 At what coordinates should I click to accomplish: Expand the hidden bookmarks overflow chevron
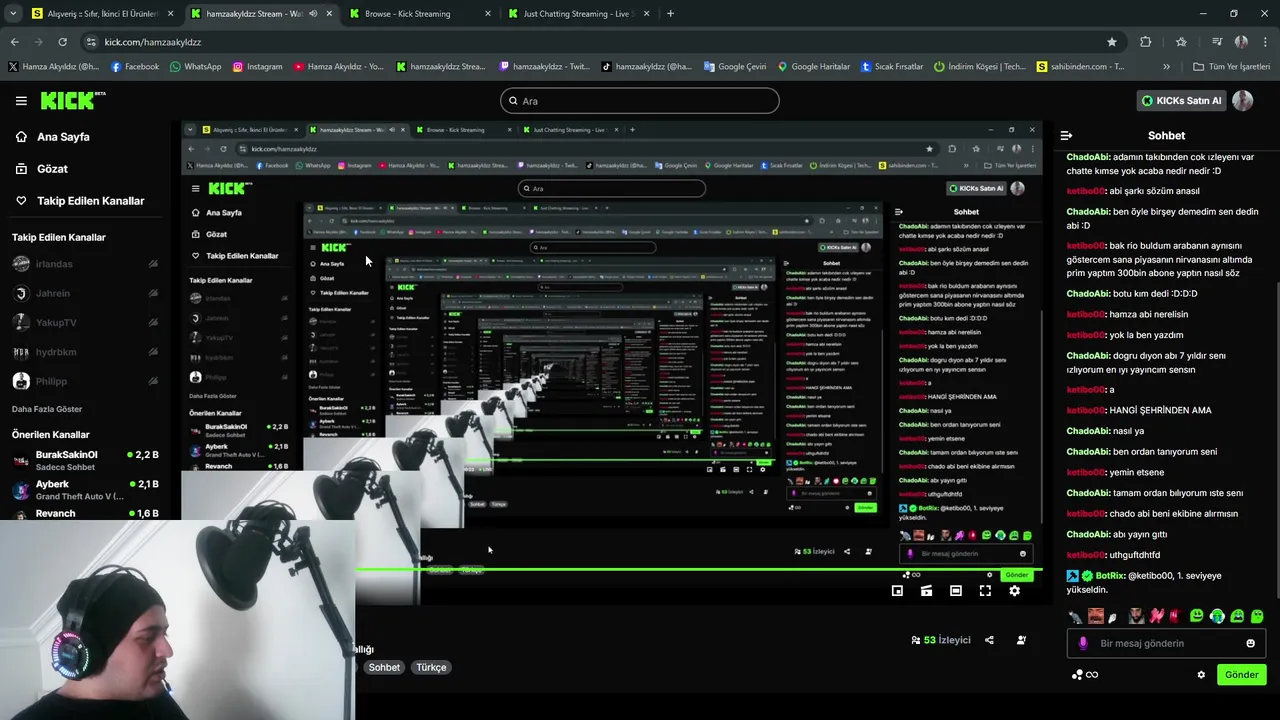pos(1166,67)
